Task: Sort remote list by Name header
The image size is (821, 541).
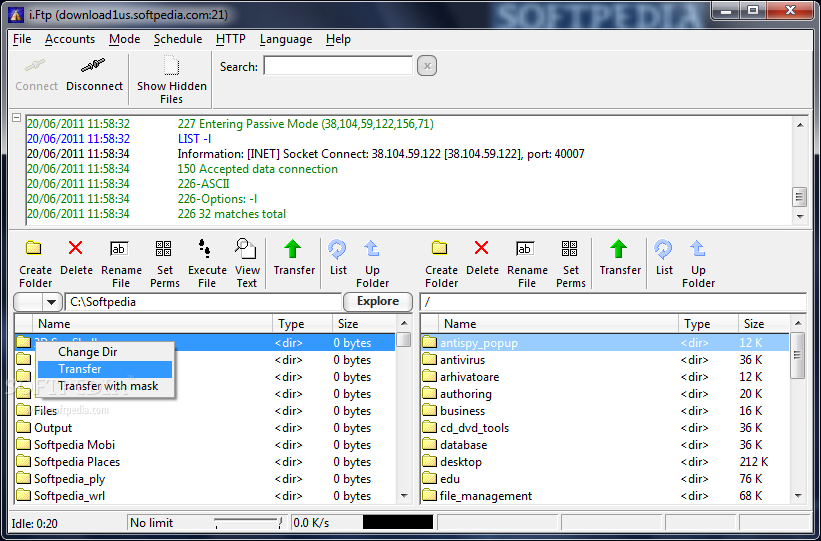Action: [x=558, y=324]
